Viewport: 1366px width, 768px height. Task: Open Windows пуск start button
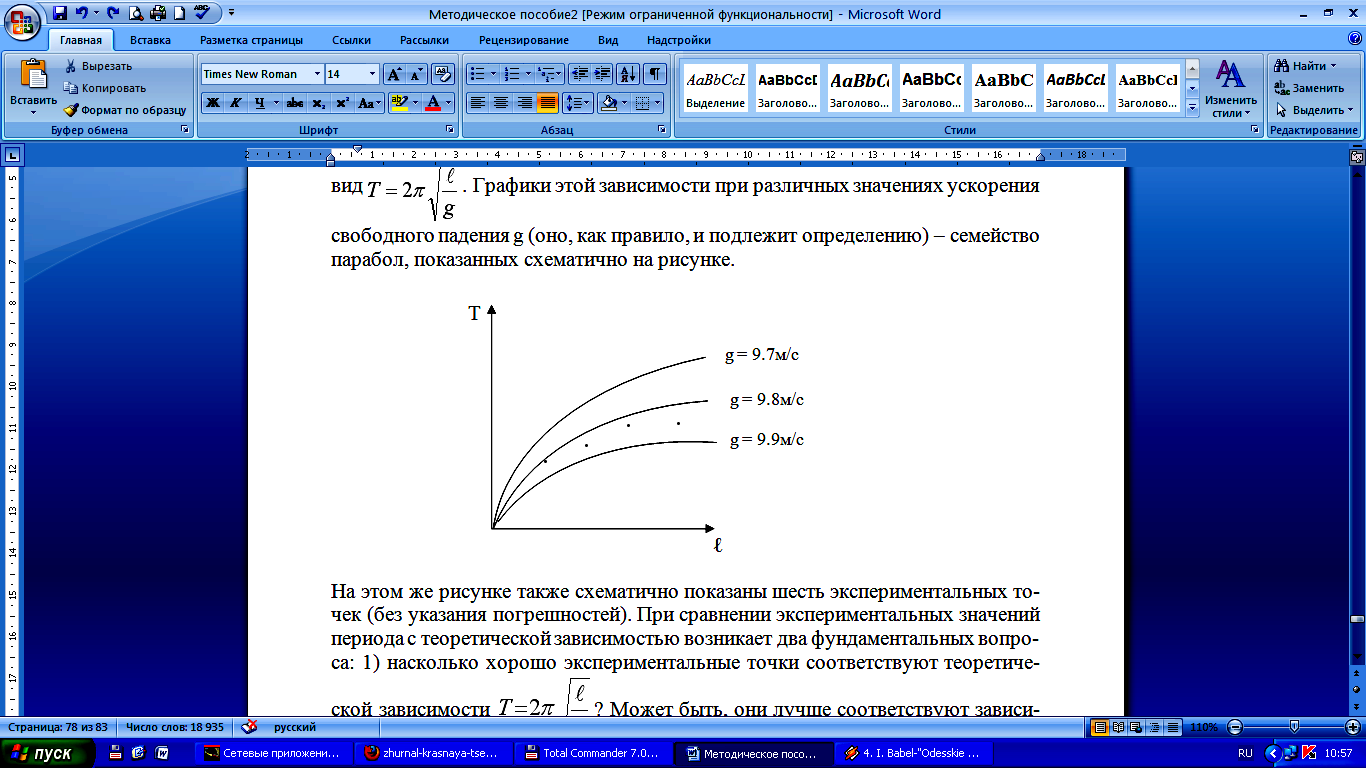pyautogui.click(x=50, y=754)
